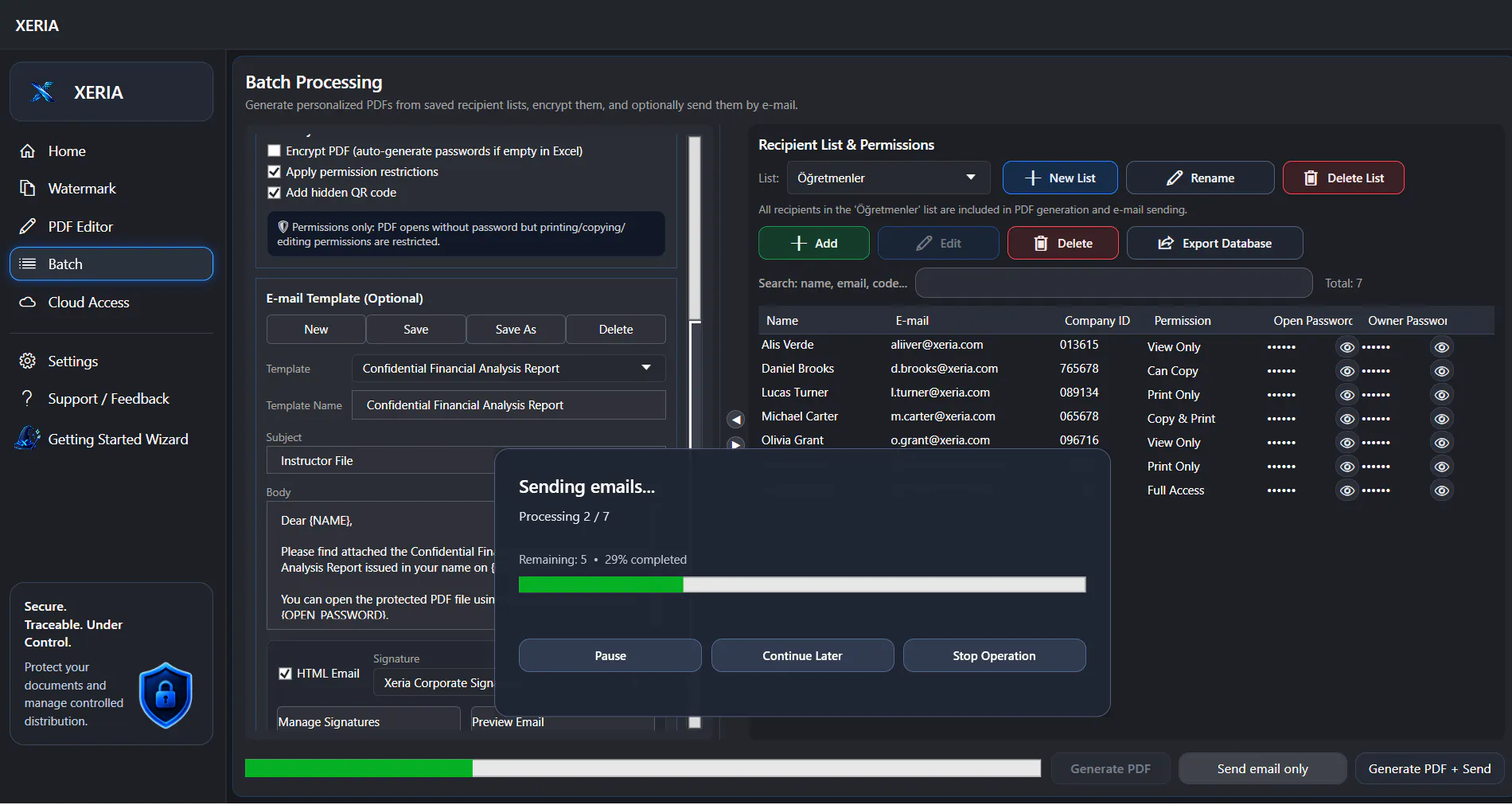Reveal open password for Alis Verde

coord(1346,347)
